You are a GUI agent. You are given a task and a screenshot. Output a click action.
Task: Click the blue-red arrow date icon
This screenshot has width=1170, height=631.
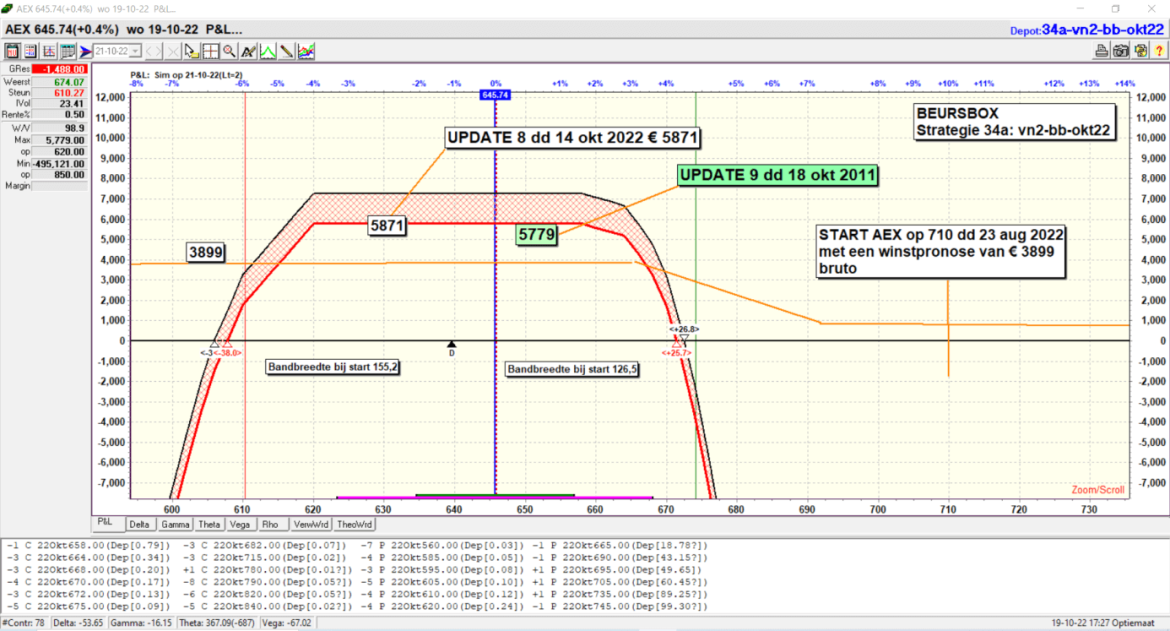point(86,51)
